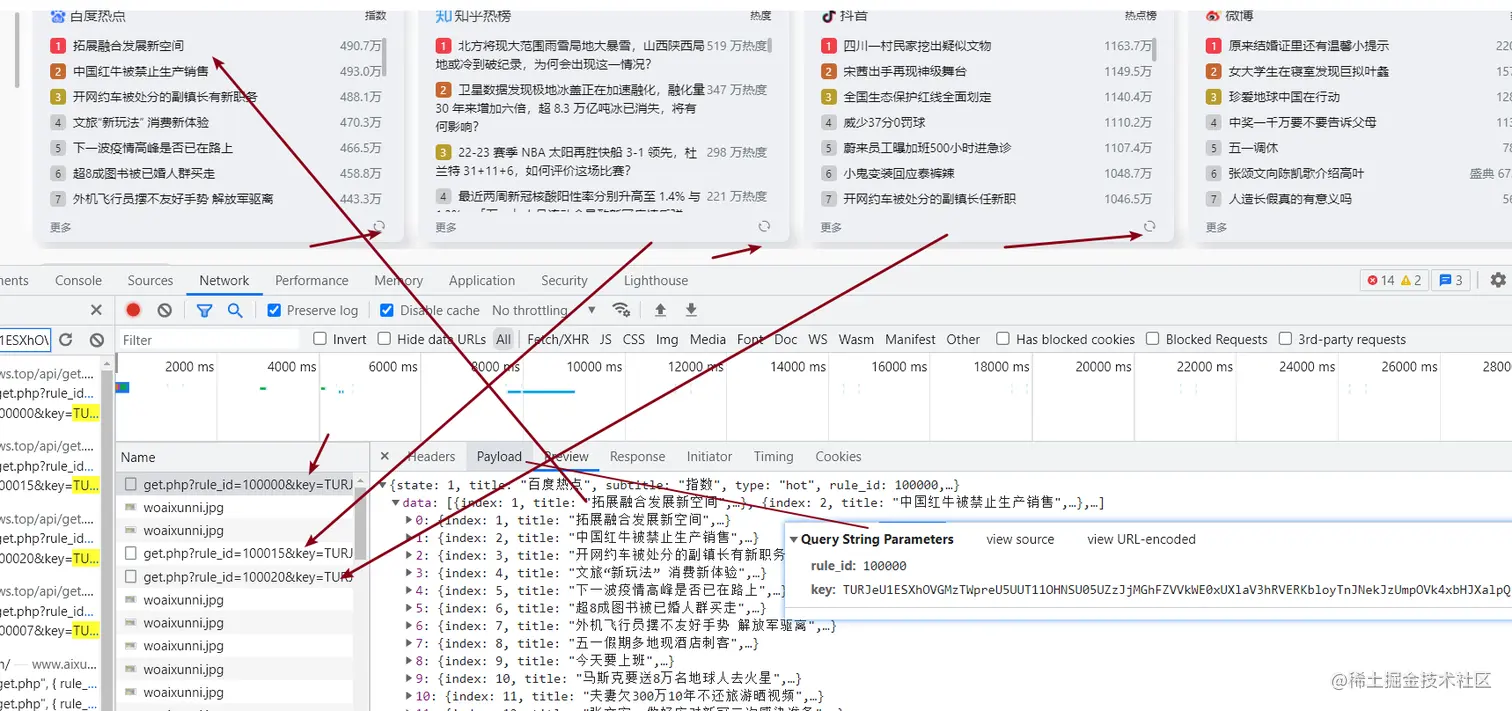Filter requests by Img type
Image resolution: width=1512 pixels, height=711 pixels.
667,340
